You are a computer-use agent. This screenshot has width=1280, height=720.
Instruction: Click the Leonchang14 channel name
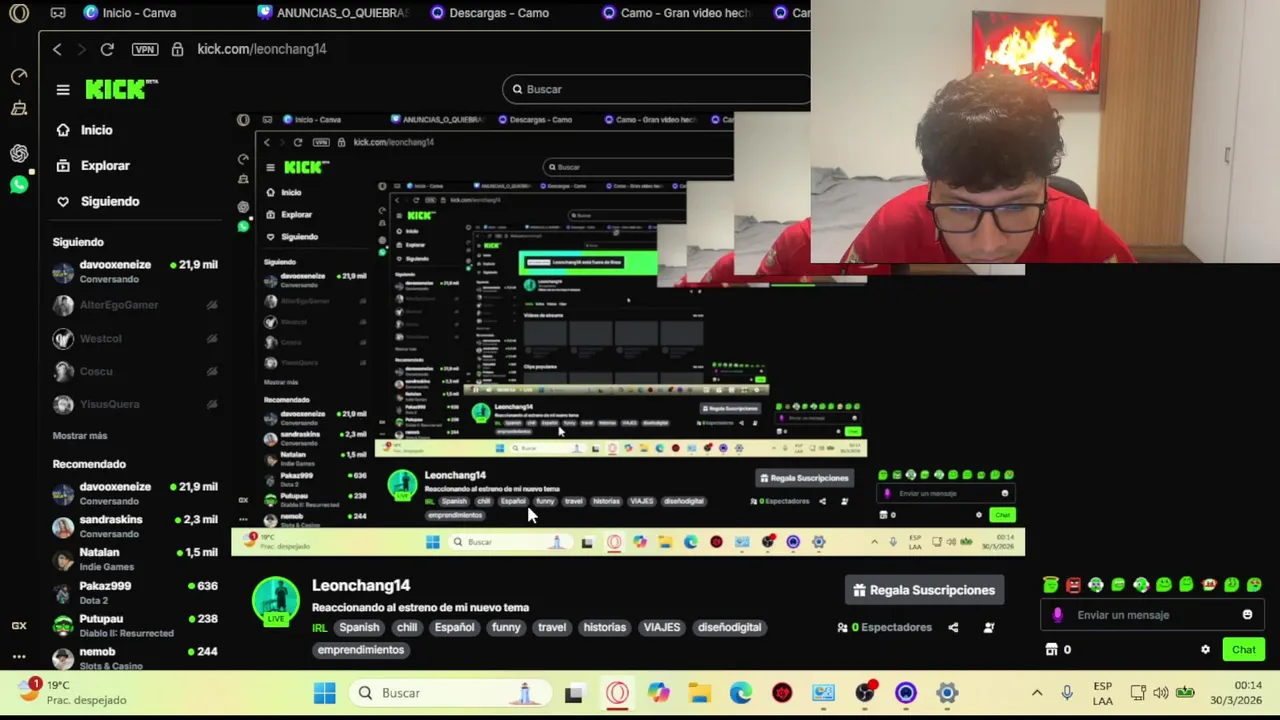coord(361,586)
